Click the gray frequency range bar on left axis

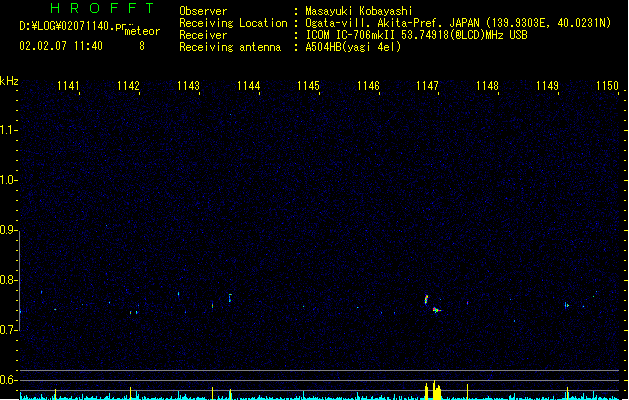(x=19, y=281)
